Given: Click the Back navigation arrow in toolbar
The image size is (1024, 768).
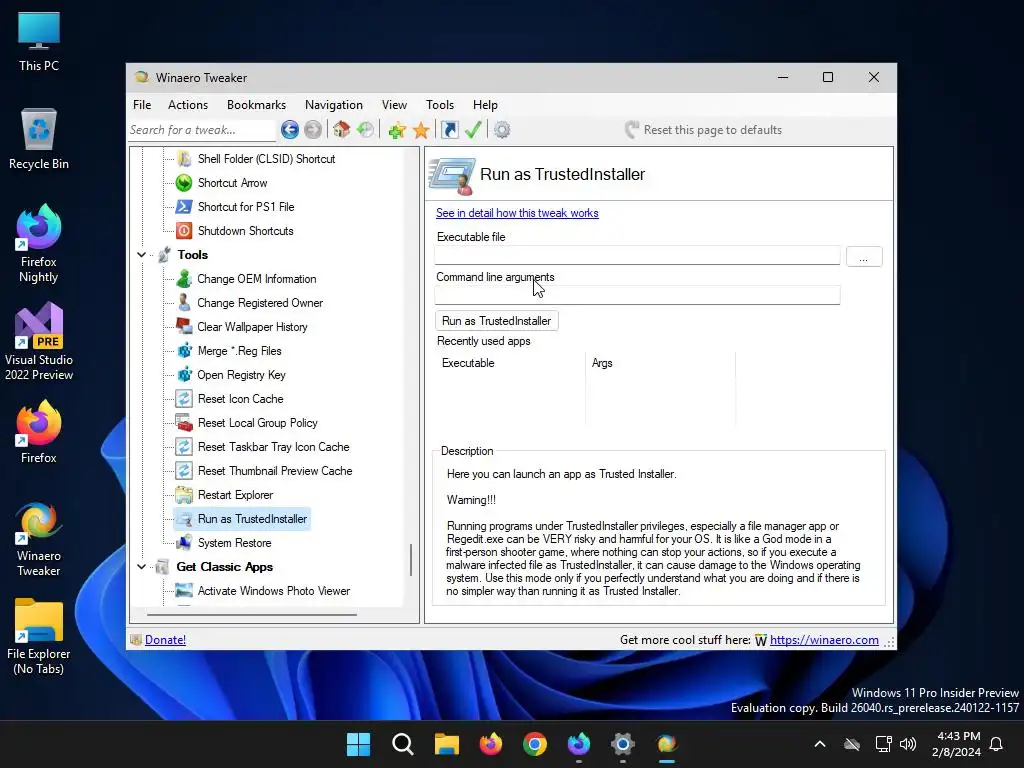Looking at the screenshot, I should tap(290, 130).
